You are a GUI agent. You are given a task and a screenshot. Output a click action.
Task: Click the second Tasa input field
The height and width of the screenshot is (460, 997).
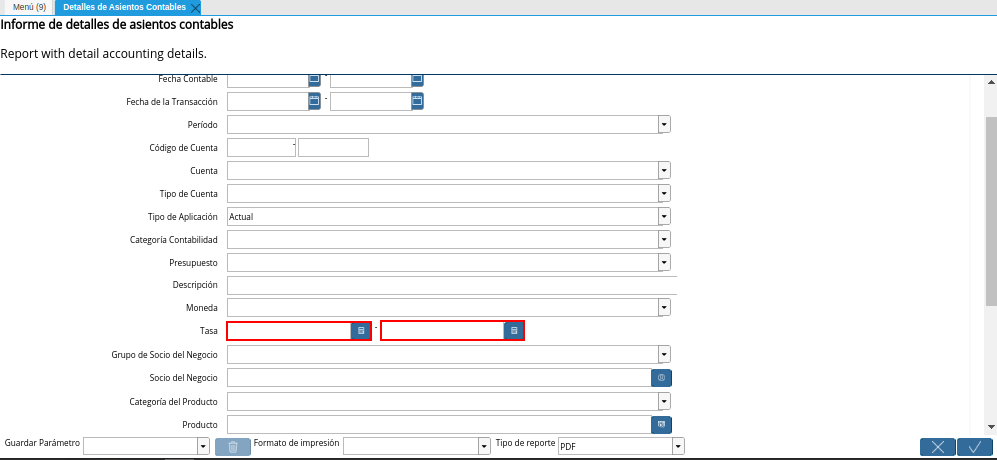pos(443,331)
